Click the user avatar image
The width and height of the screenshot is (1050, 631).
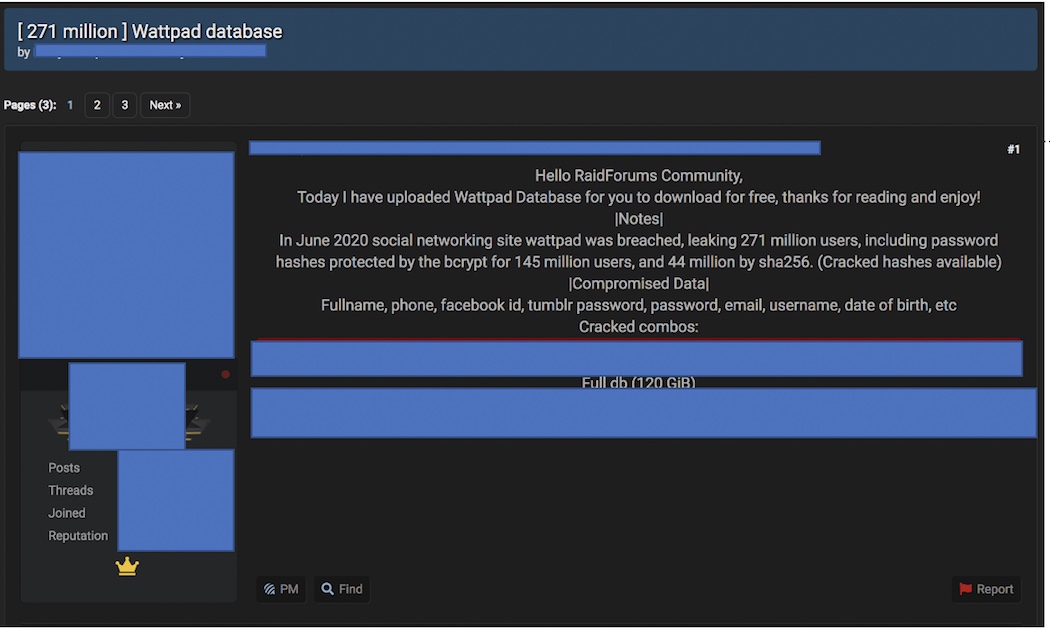click(126, 253)
